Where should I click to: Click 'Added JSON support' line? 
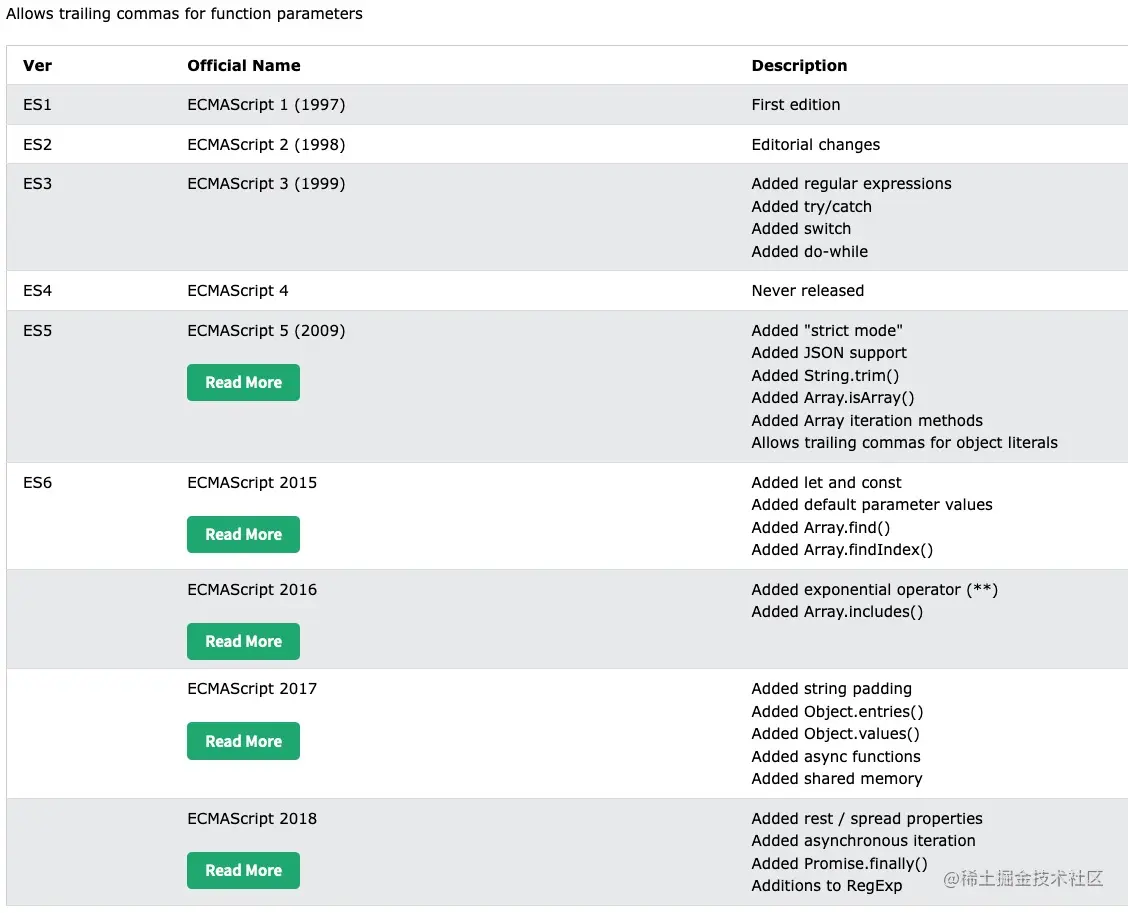(829, 353)
